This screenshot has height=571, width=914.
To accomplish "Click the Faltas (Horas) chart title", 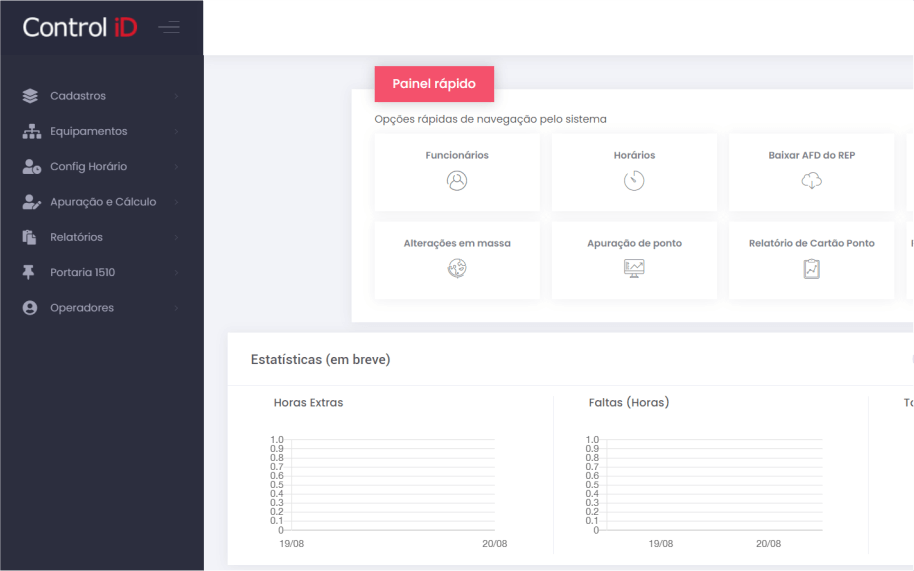I will coord(629,403).
